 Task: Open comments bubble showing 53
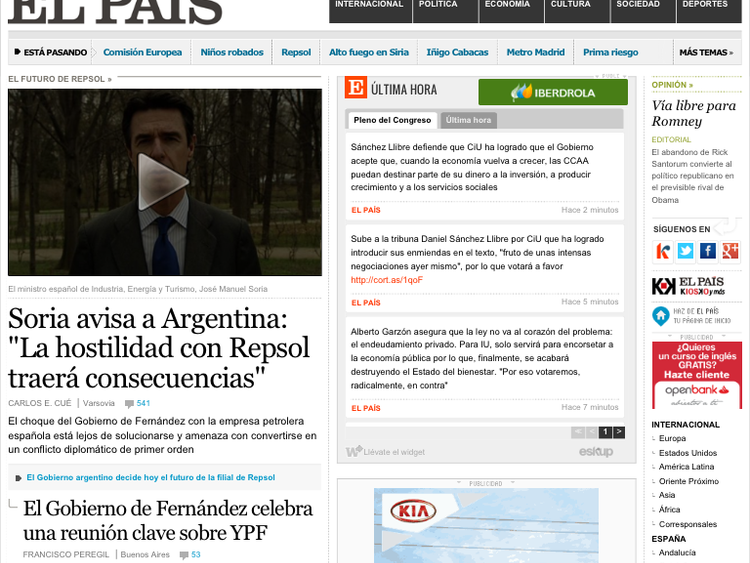coord(190,554)
